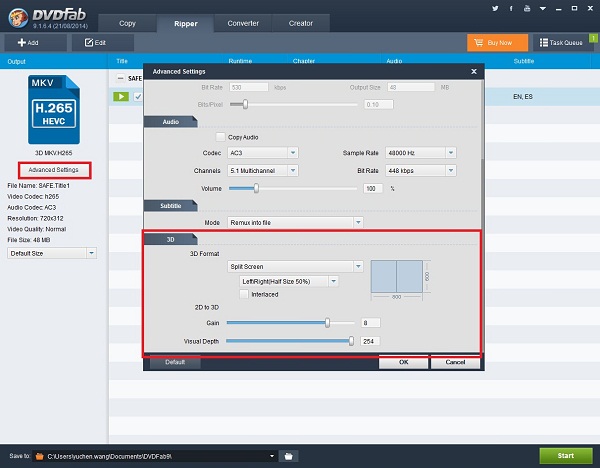Click the Output Size input field
Viewport: 600px width, 468px height.
point(411,87)
